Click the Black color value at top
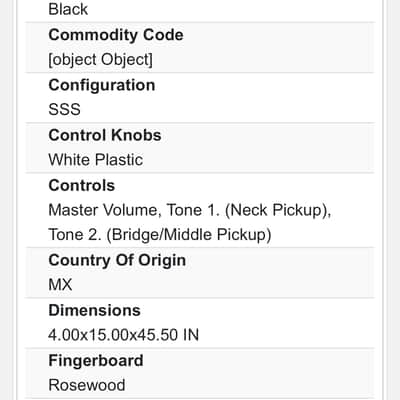Screen dimensions: 400x400 tap(68, 9)
